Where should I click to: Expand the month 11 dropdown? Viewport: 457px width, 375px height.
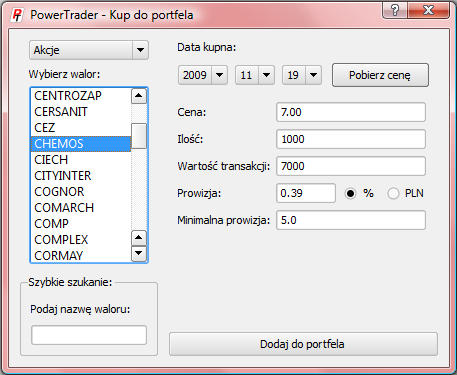(255, 75)
